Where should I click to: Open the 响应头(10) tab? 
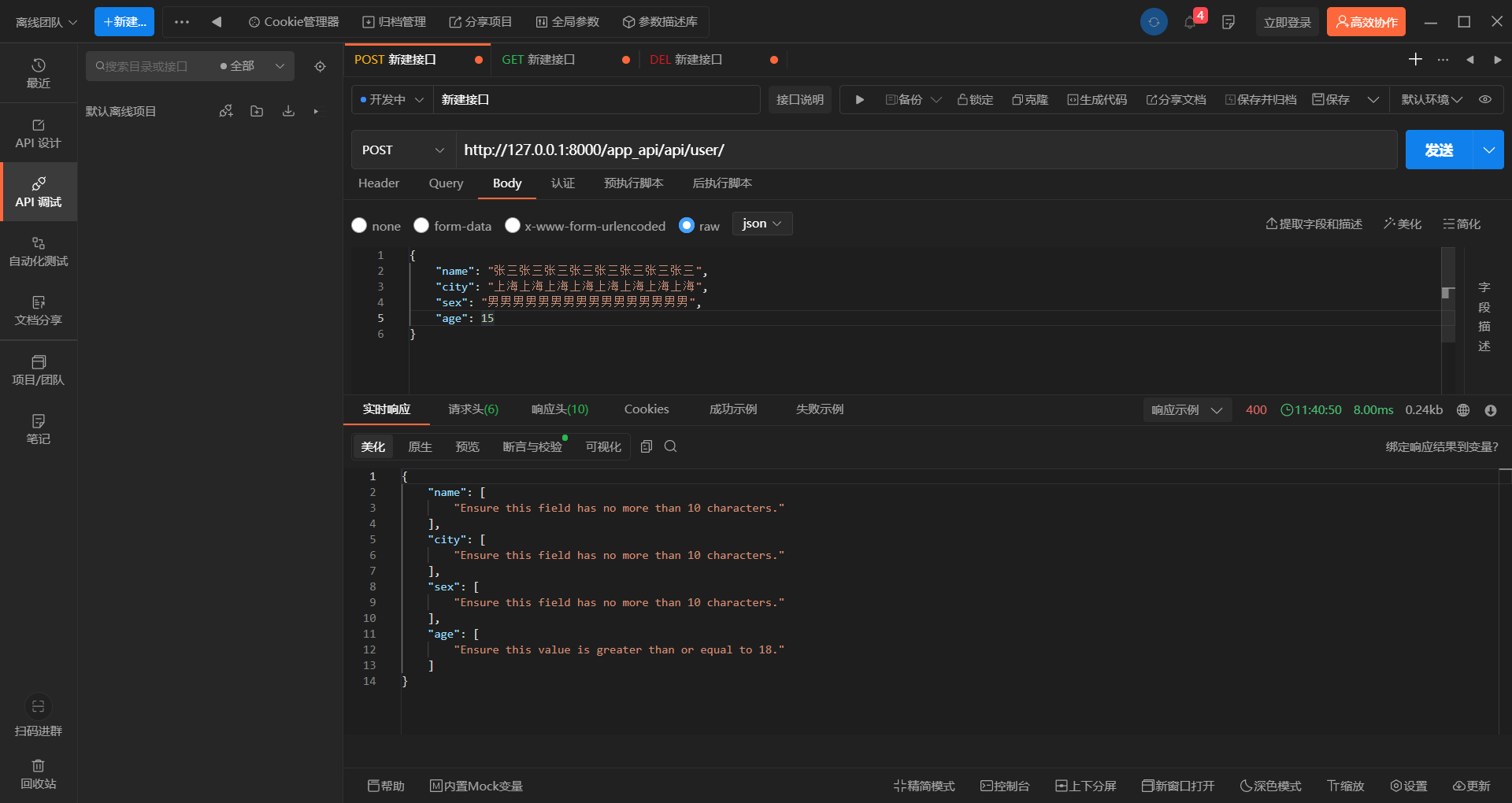(560, 409)
